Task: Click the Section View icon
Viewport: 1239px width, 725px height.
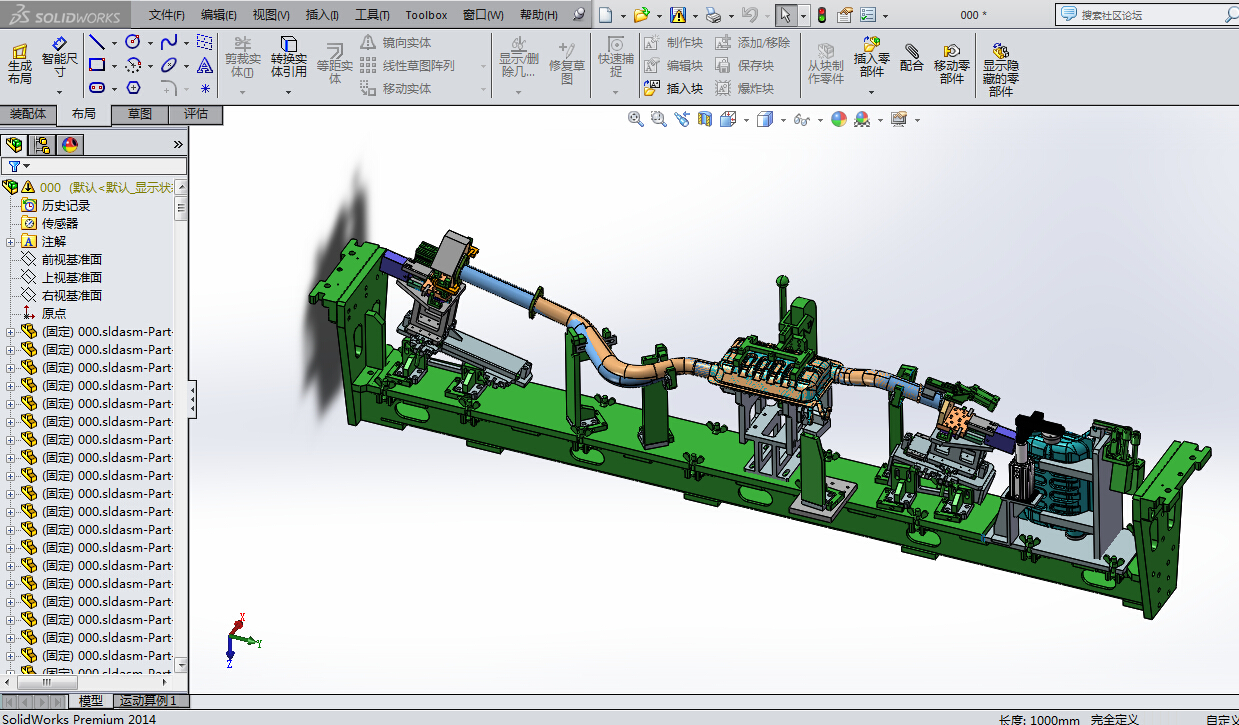Action: pos(705,119)
